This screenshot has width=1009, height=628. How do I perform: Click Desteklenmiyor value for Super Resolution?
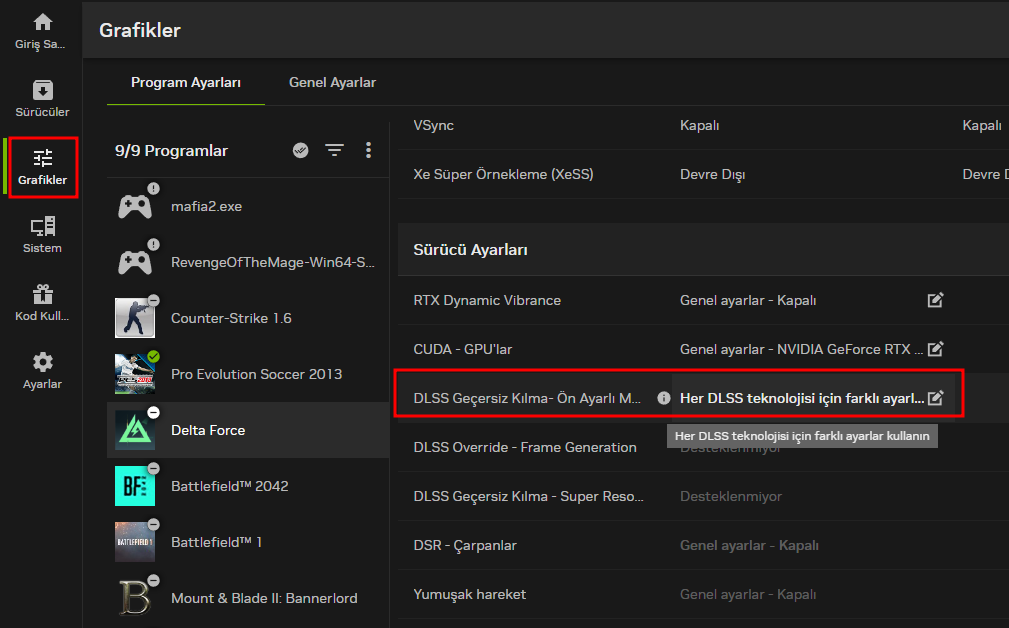click(x=731, y=496)
